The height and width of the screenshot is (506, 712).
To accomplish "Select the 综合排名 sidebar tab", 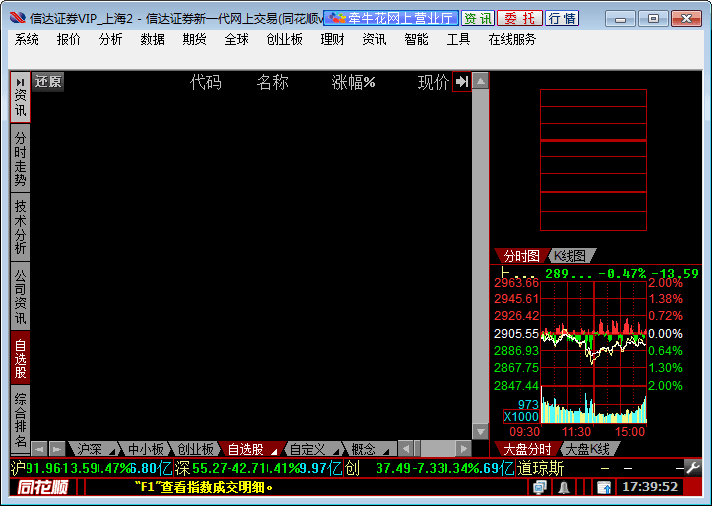I will (x=20, y=420).
